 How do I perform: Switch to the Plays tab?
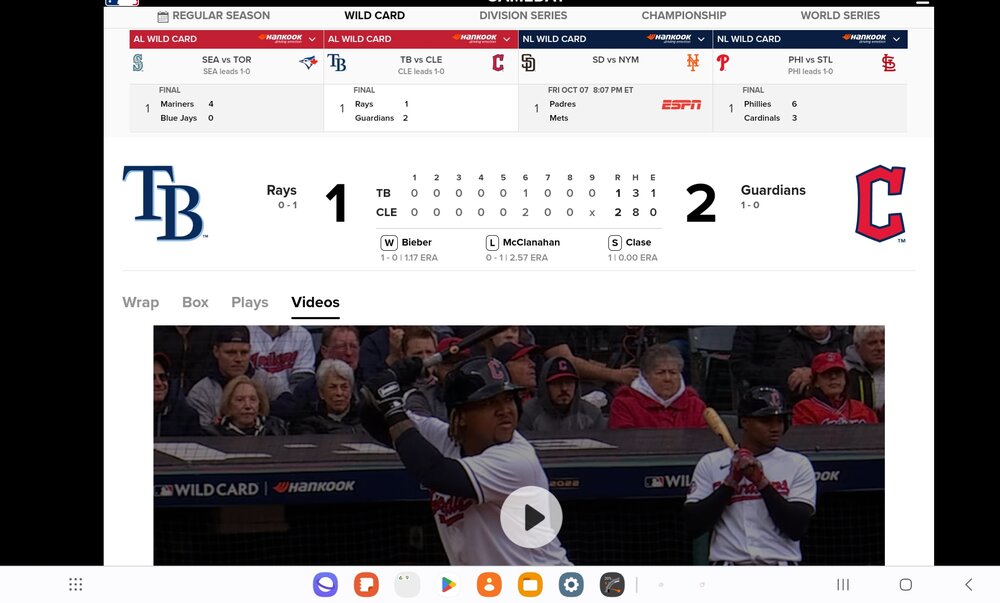click(249, 302)
